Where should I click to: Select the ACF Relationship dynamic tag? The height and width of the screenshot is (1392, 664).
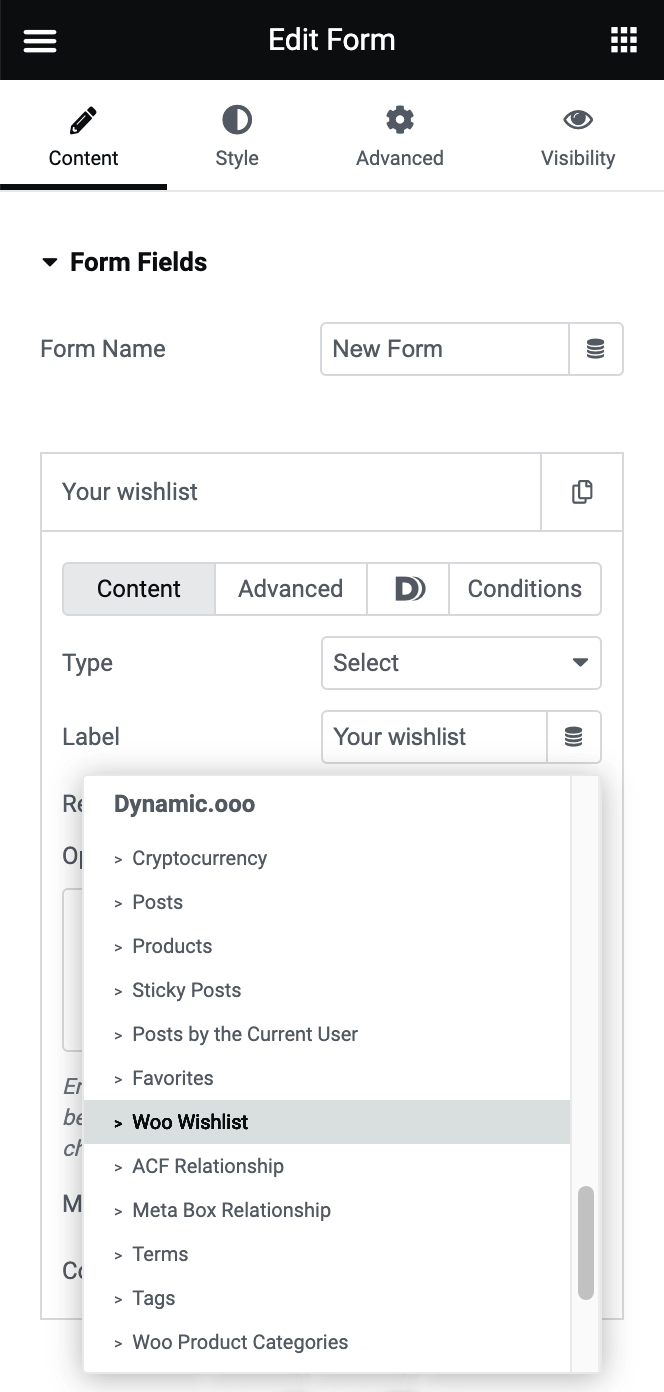208,1166
